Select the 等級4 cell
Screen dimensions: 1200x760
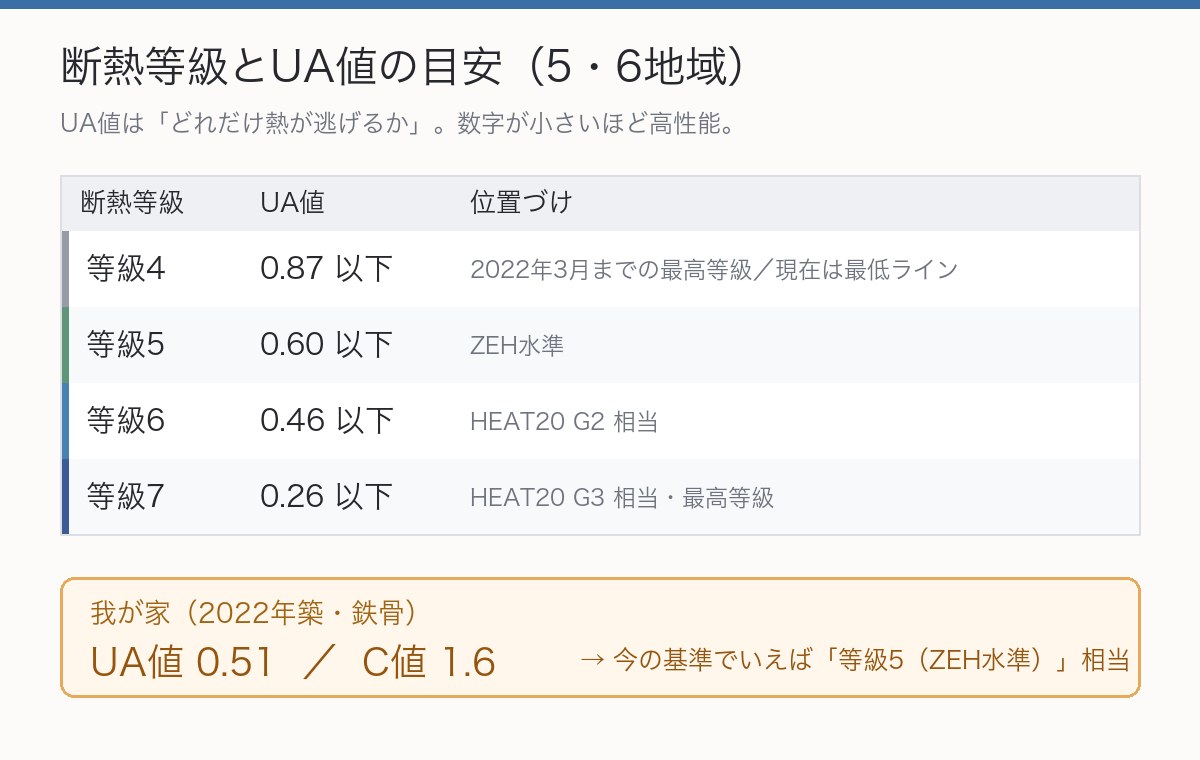click(x=126, y=269)
